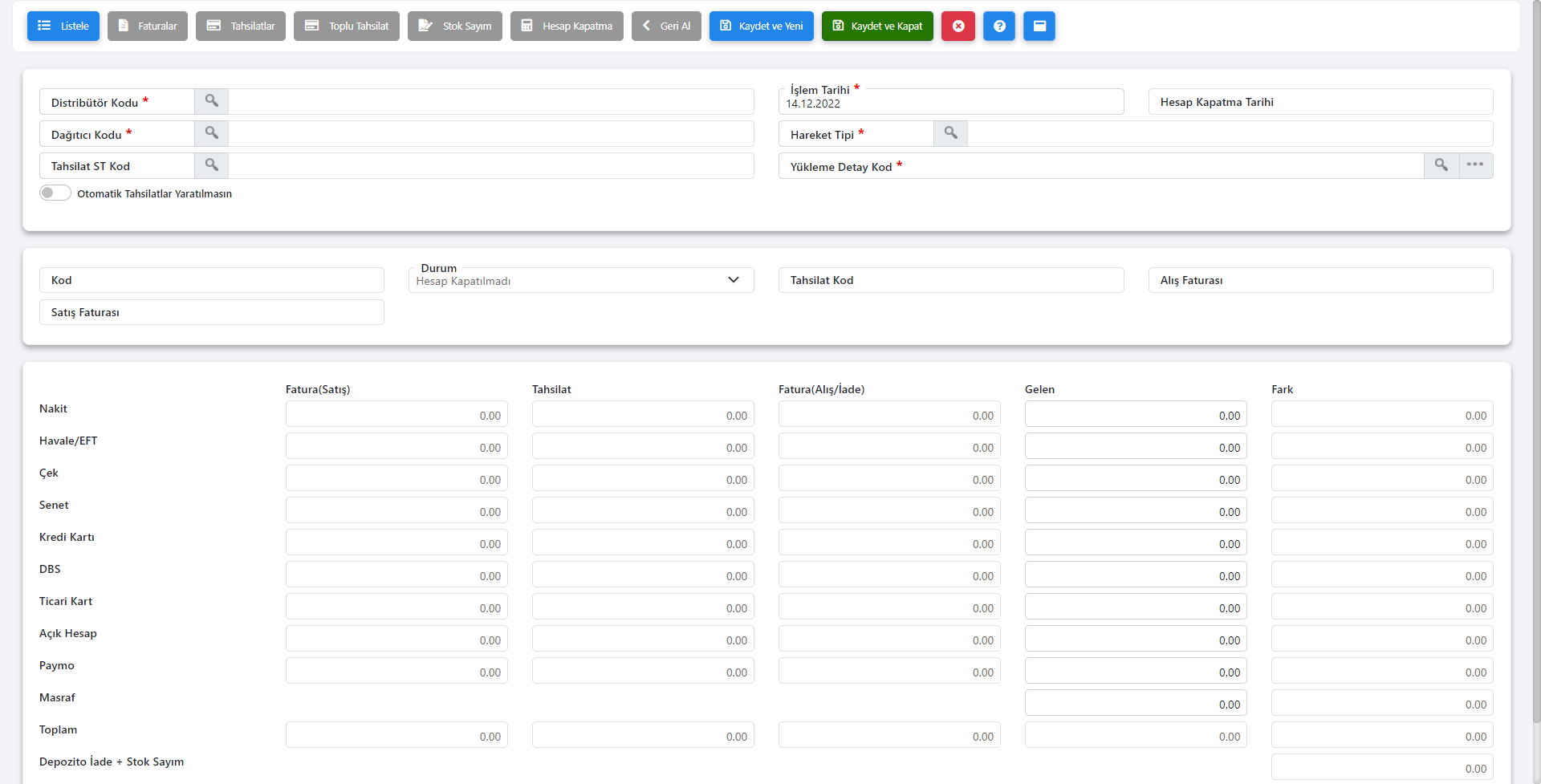This screenshot has width=1541, height=784.
Task: Expand the Durum dropdown
Action: (x=733, y=280)
